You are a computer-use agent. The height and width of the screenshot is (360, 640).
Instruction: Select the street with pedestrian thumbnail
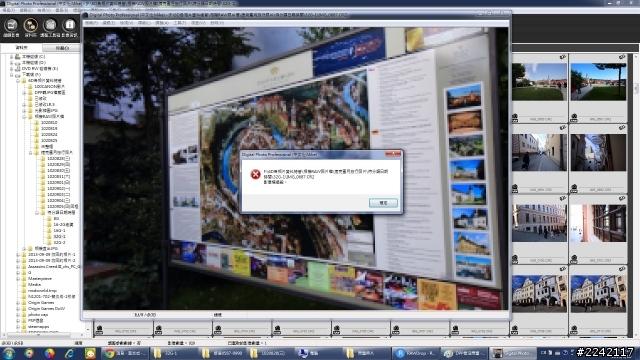(x=539, y=152)
